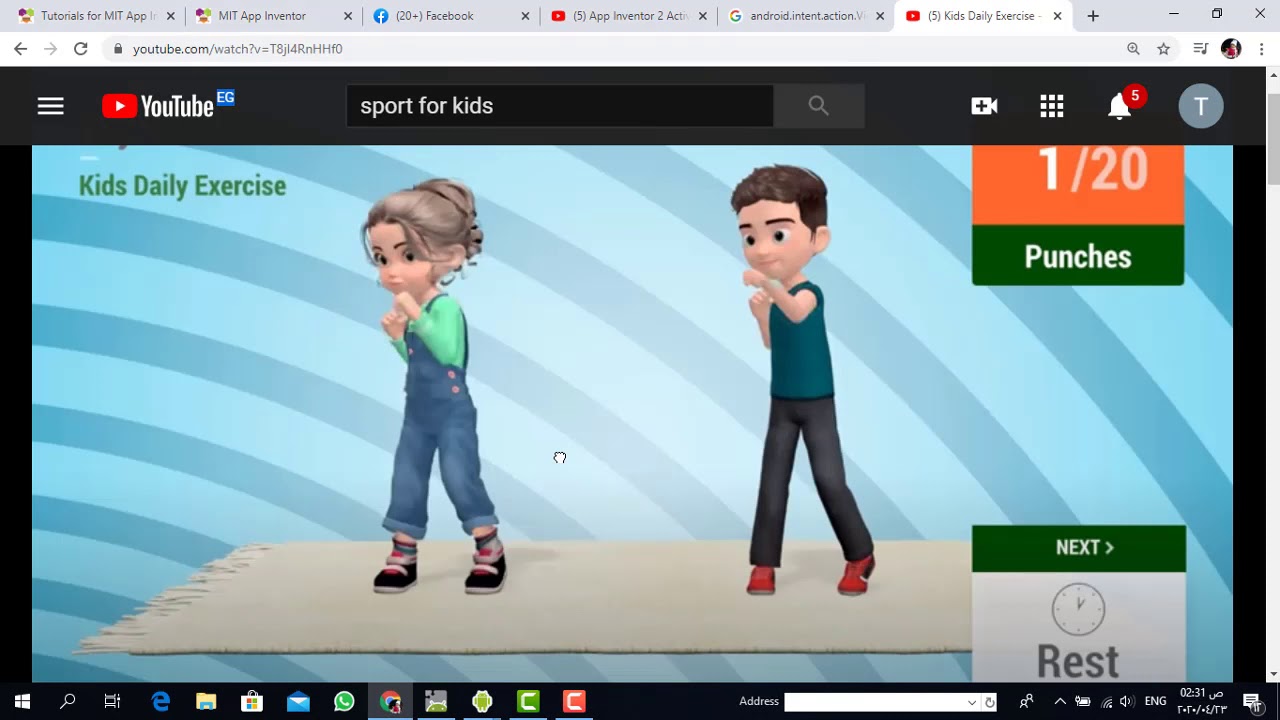The image size is (1280, 720).
Task: Open File Explorer from the taskbar
Action: [x=206, y=701]
